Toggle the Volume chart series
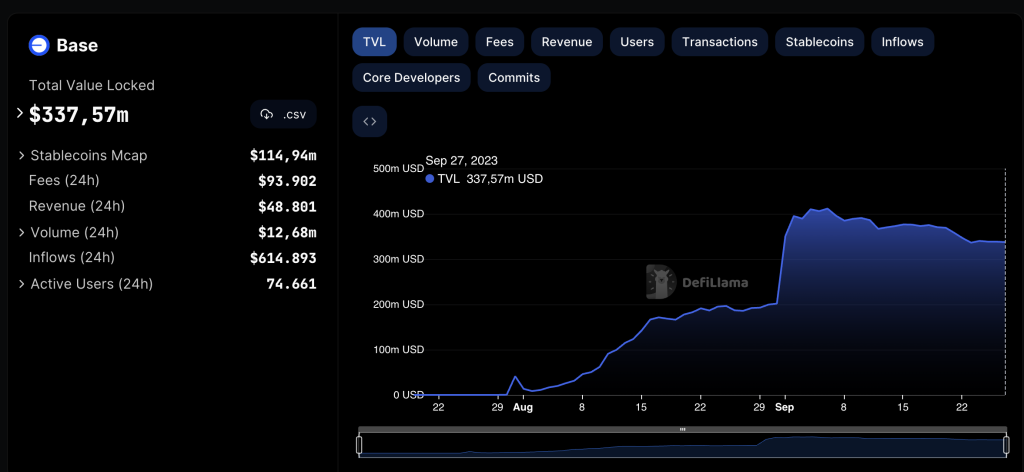The width and height of the screenshot is (1024, 472). (x=436, y=42)
